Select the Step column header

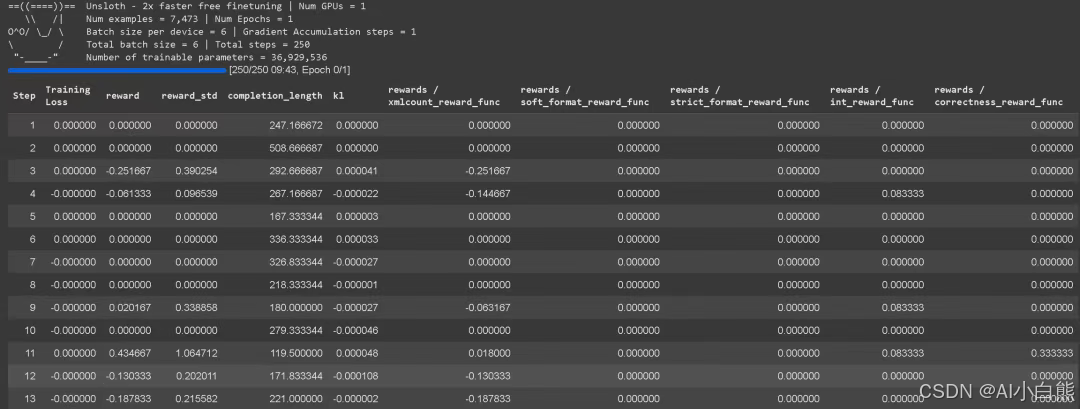pyautogui.click(x=24, y=96)
